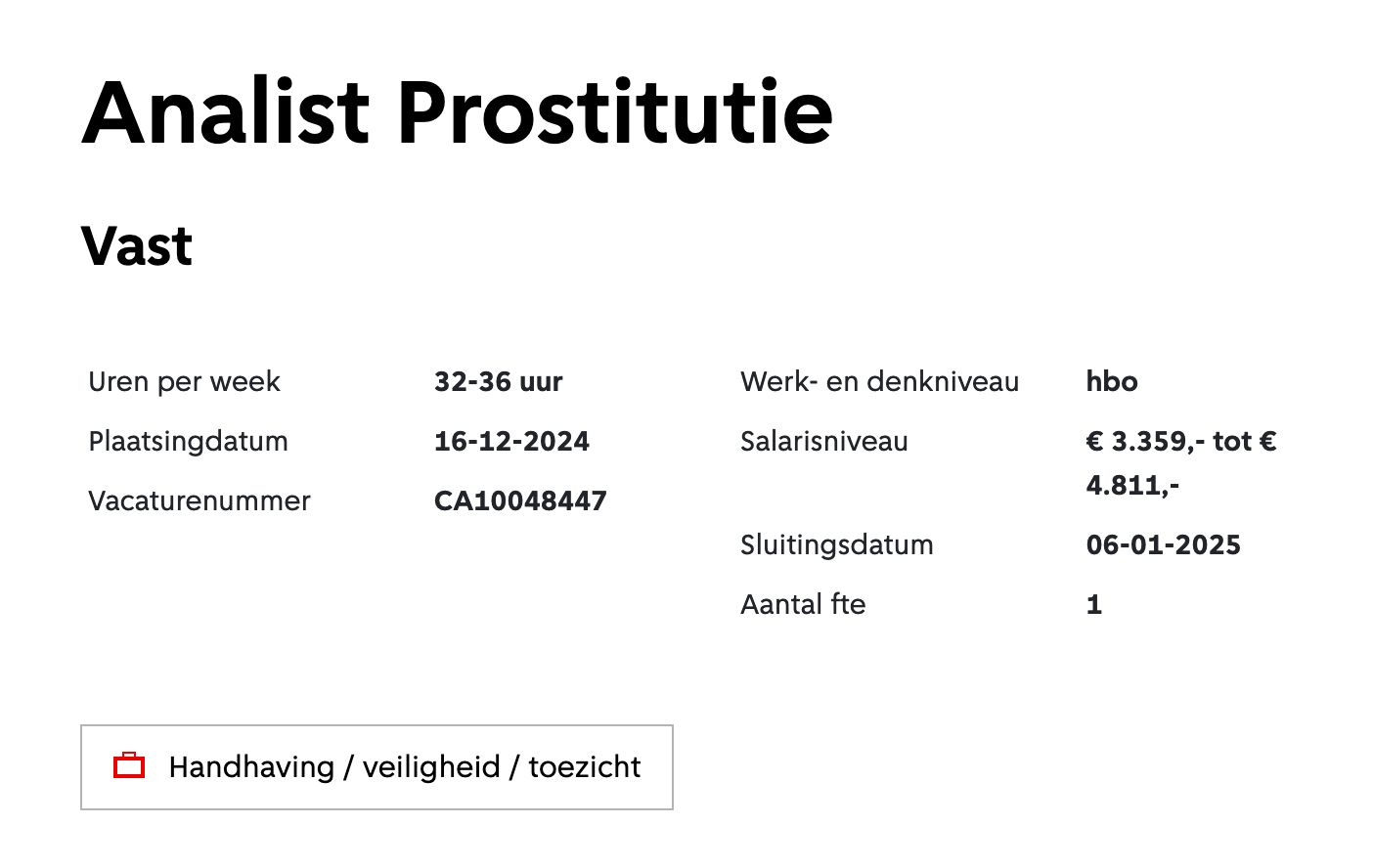Click the Sluitingsdatum label

(836, 544)
